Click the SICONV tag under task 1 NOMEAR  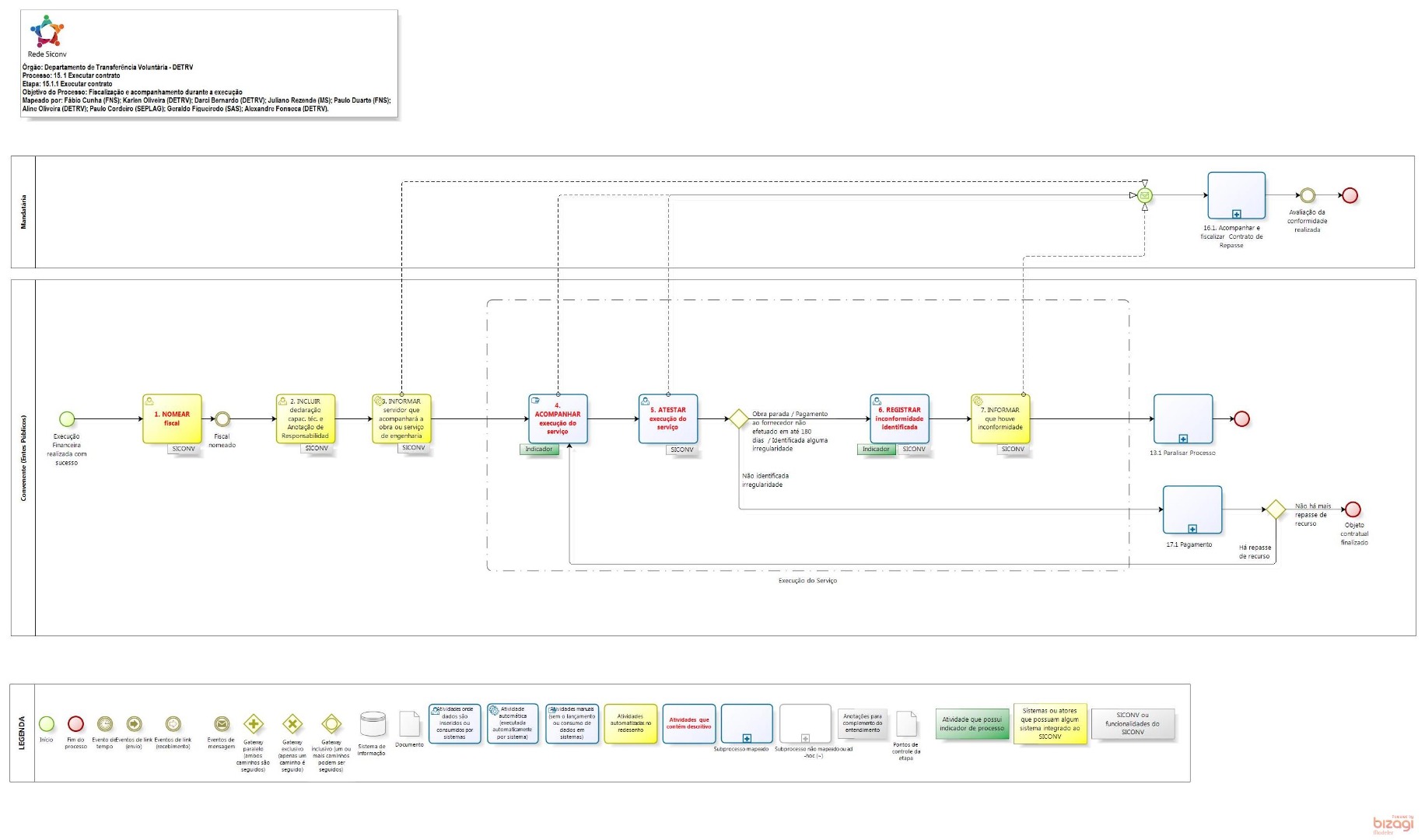[184, 449]
